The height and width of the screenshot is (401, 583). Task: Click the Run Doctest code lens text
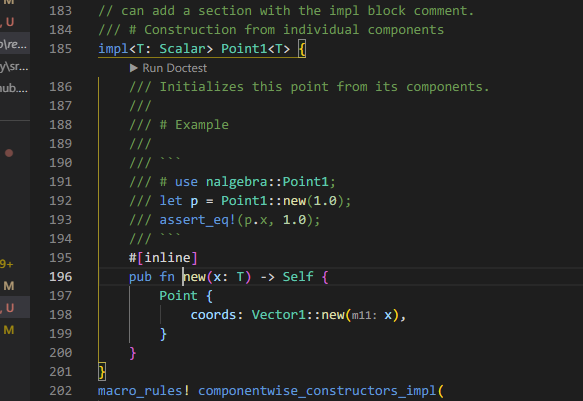click(x=174, y=68)
